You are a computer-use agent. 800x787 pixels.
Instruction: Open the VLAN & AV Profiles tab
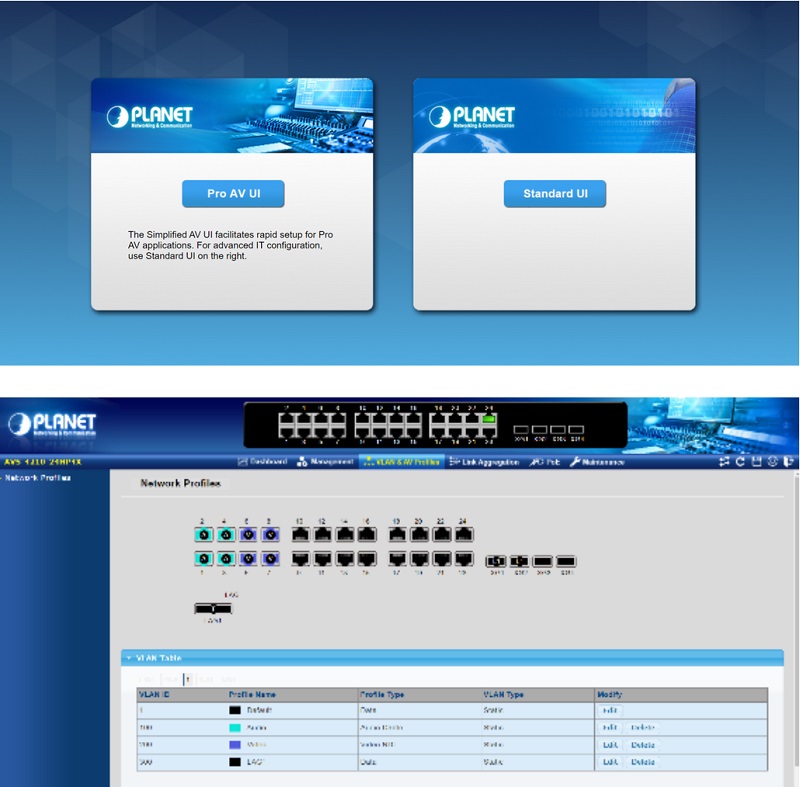point(402,462)
